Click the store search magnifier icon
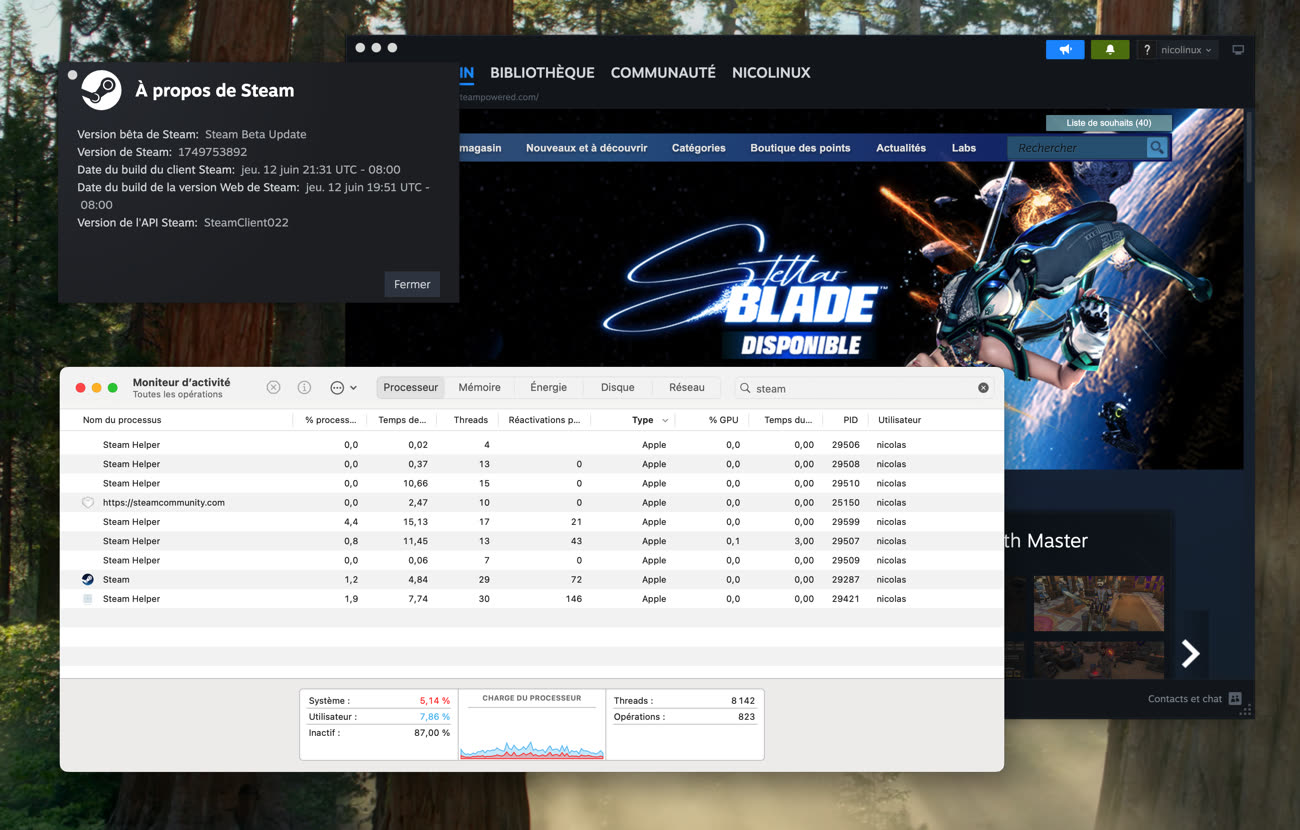This screenshot has width=1300, height=830. (1157, 148)
